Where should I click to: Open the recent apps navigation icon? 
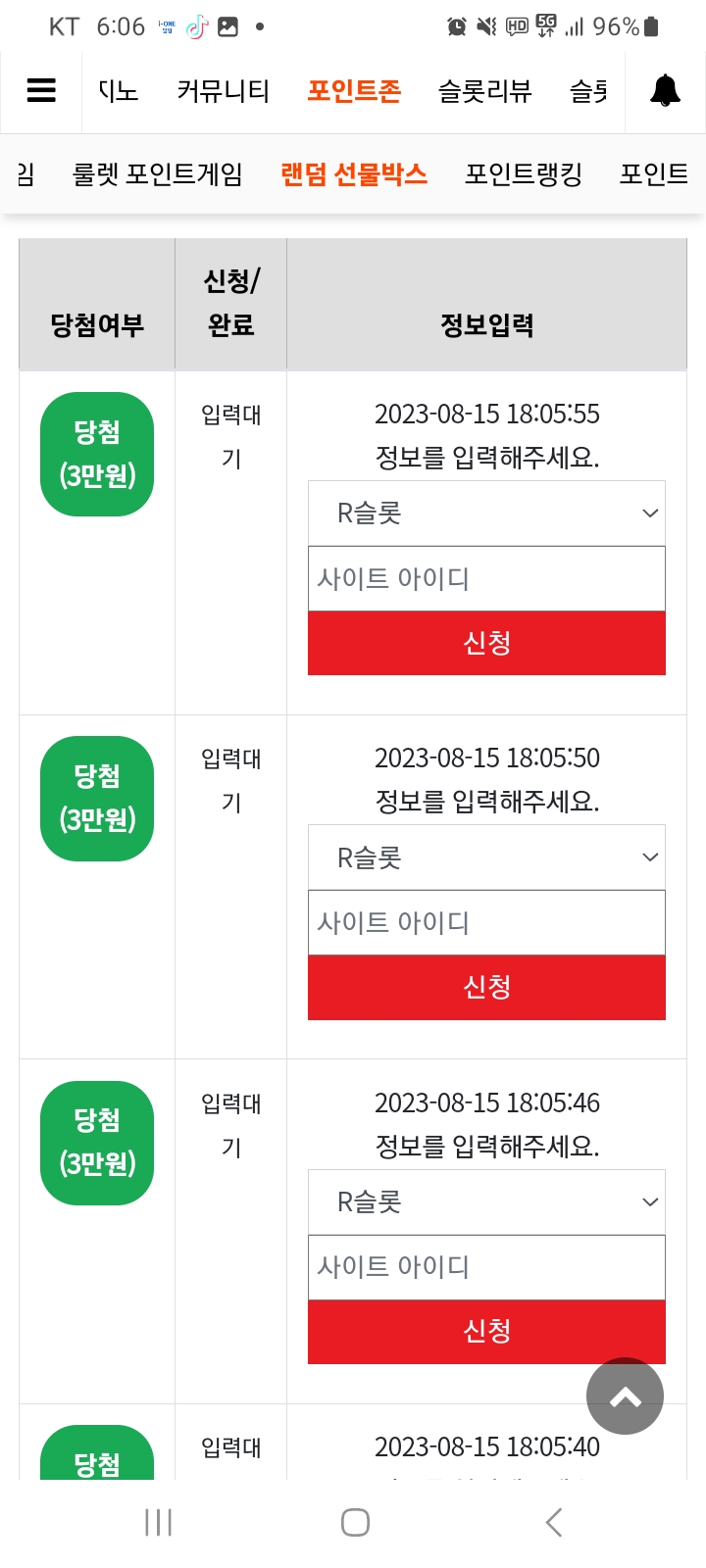[158, 1522]
